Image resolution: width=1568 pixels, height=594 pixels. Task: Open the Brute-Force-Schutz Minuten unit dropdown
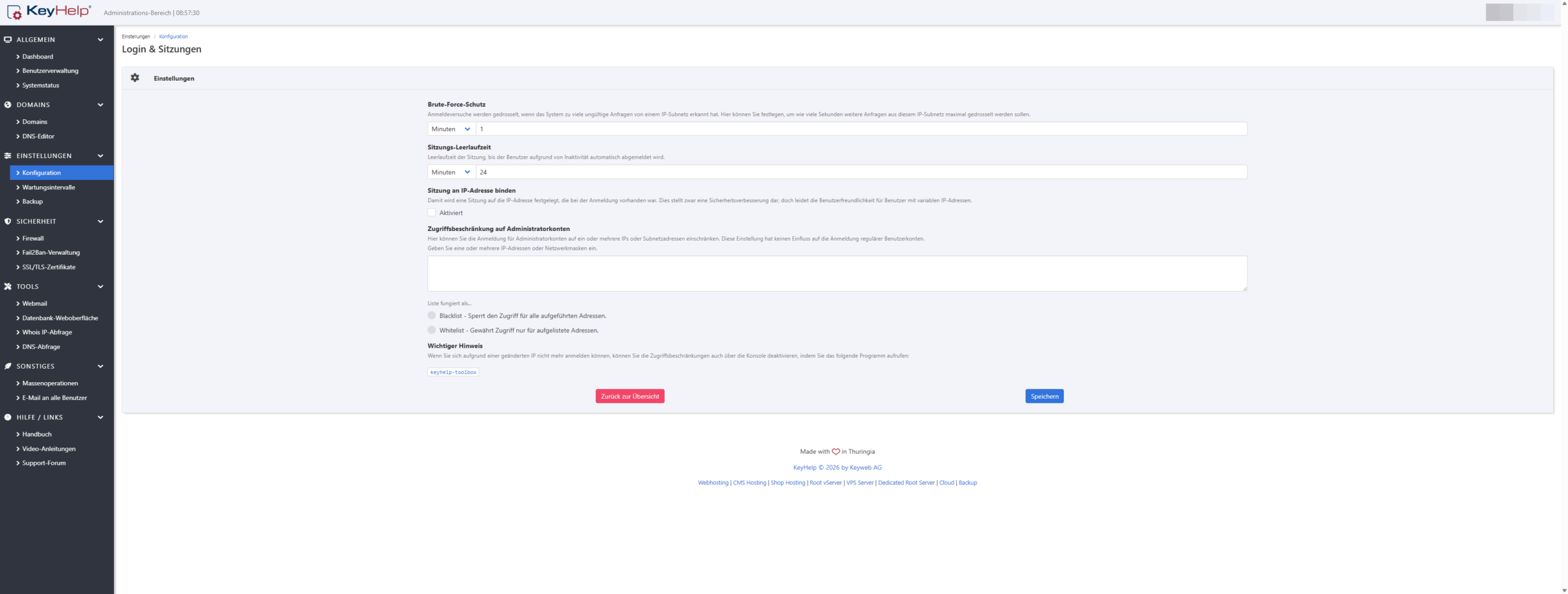point(451,129)
